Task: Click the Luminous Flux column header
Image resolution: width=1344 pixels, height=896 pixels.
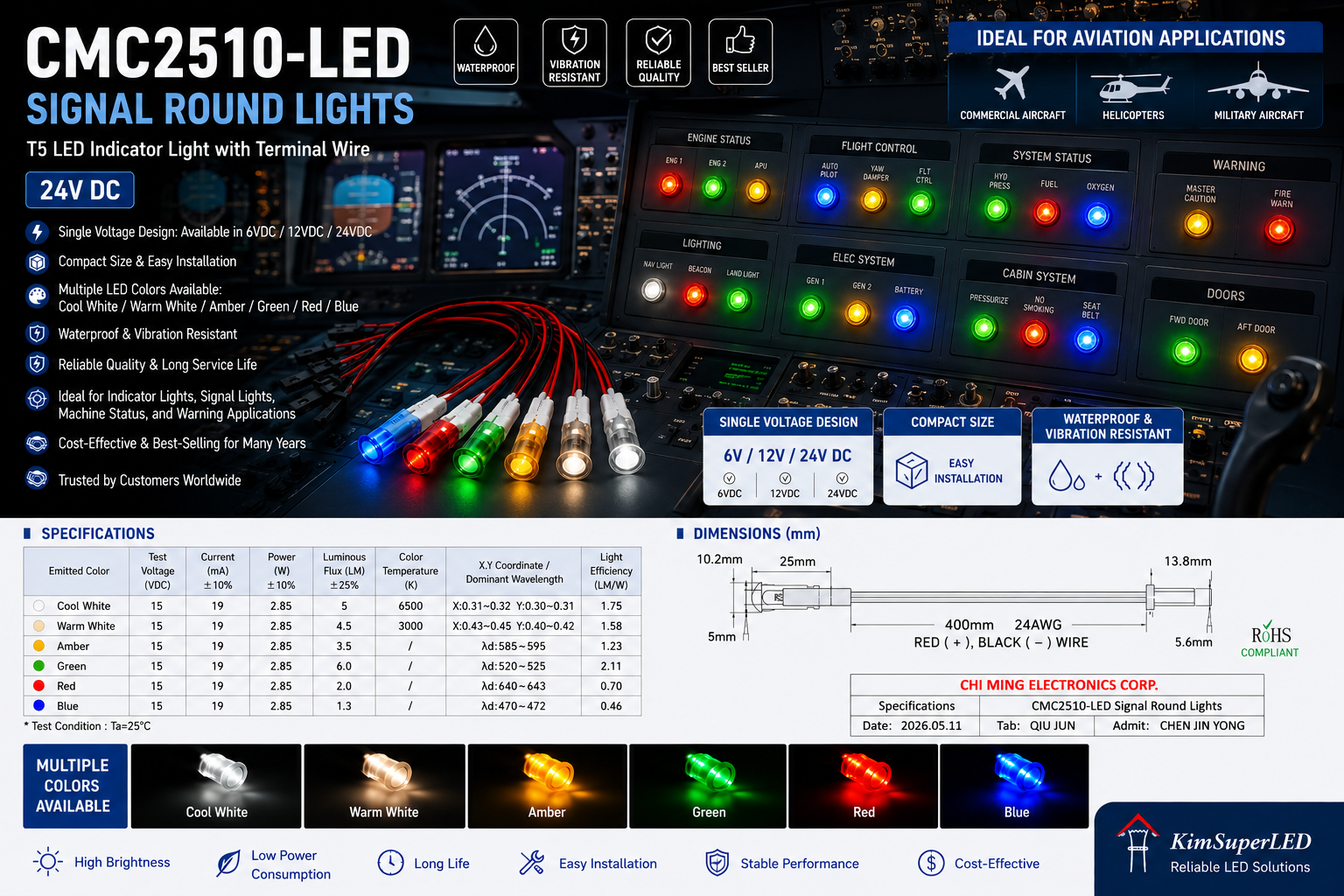Action: coord(344,570)
